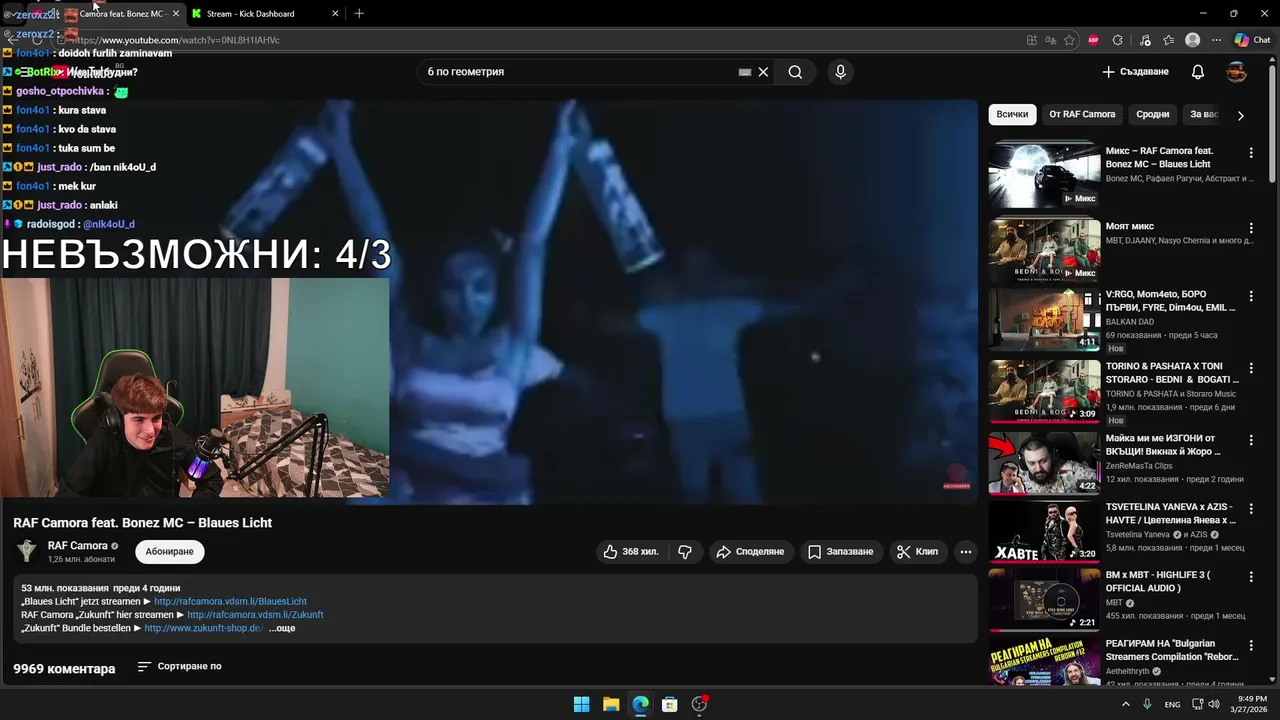Open YouTube notifications bell
Image resolution: width=1280 pixels, height=720 pixels.
point(1198,72)
